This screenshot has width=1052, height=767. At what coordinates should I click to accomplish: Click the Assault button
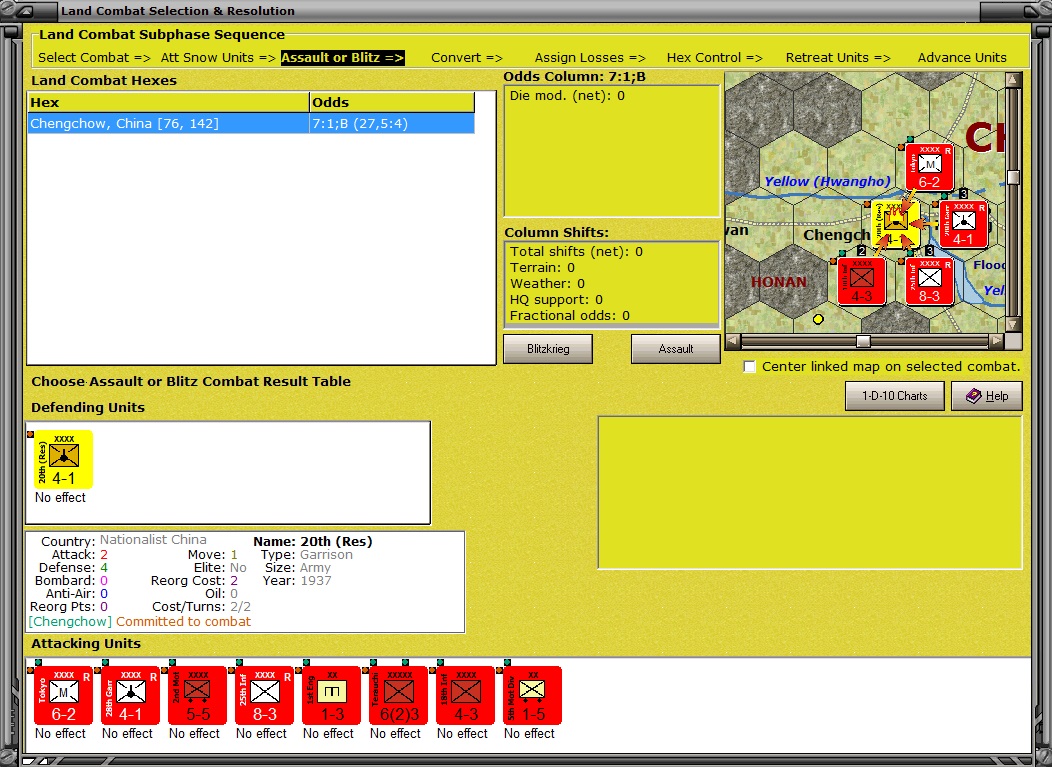click(676, 349)
